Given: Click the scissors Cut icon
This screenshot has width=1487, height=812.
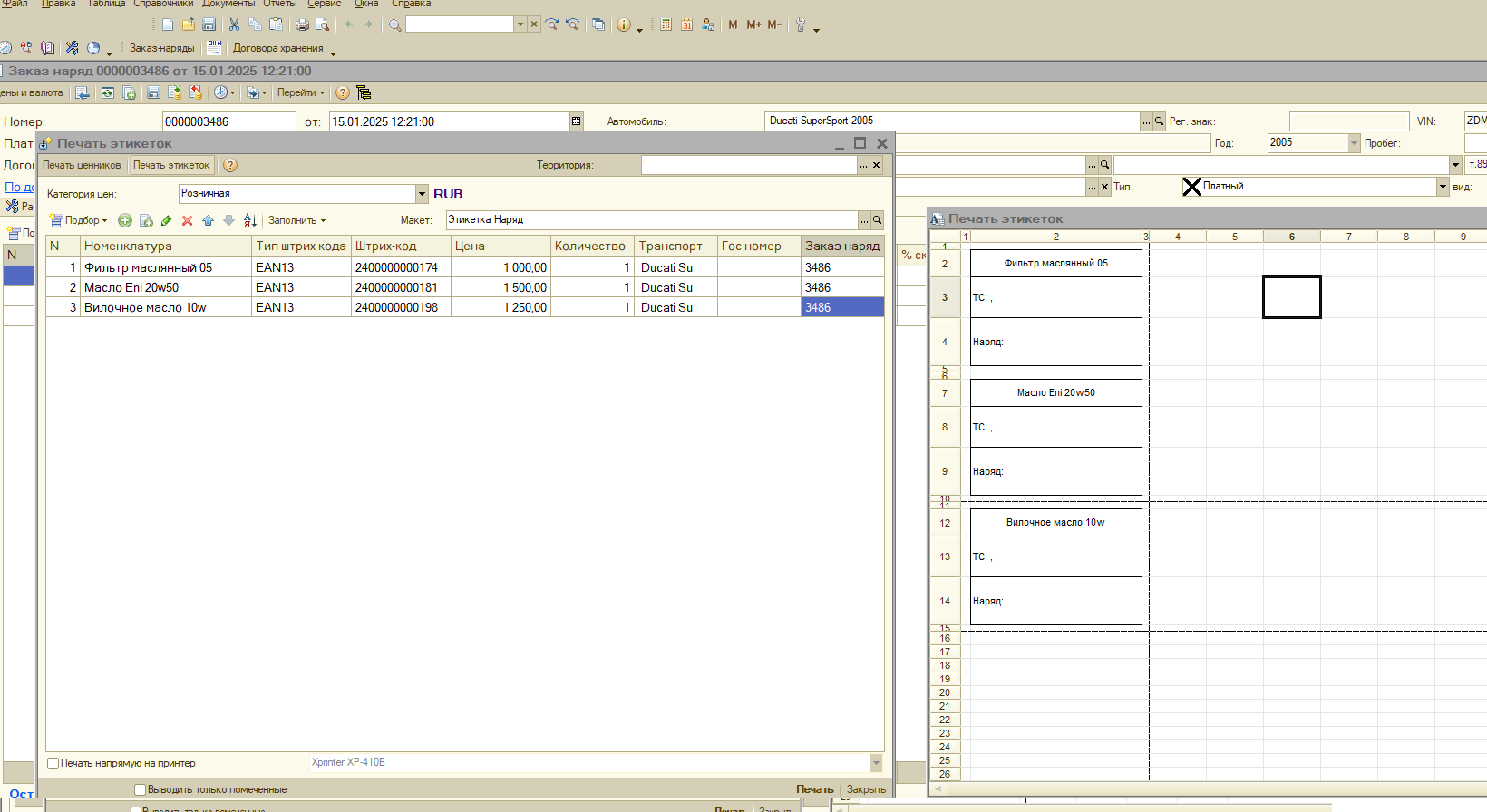Looking at the screenshot, I should [x=234, y=24].
